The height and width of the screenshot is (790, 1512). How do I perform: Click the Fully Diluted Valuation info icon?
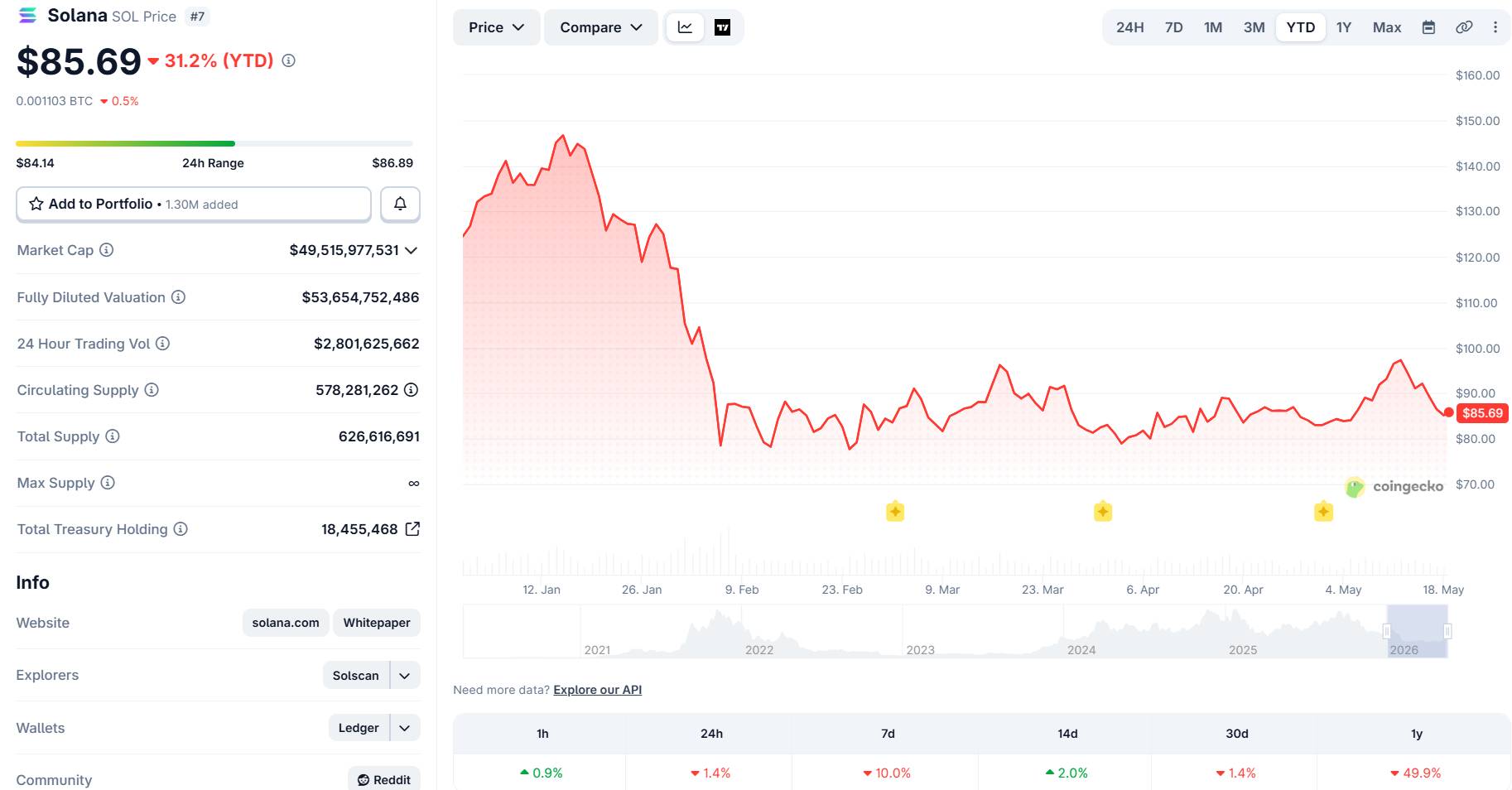coord(178,297)
